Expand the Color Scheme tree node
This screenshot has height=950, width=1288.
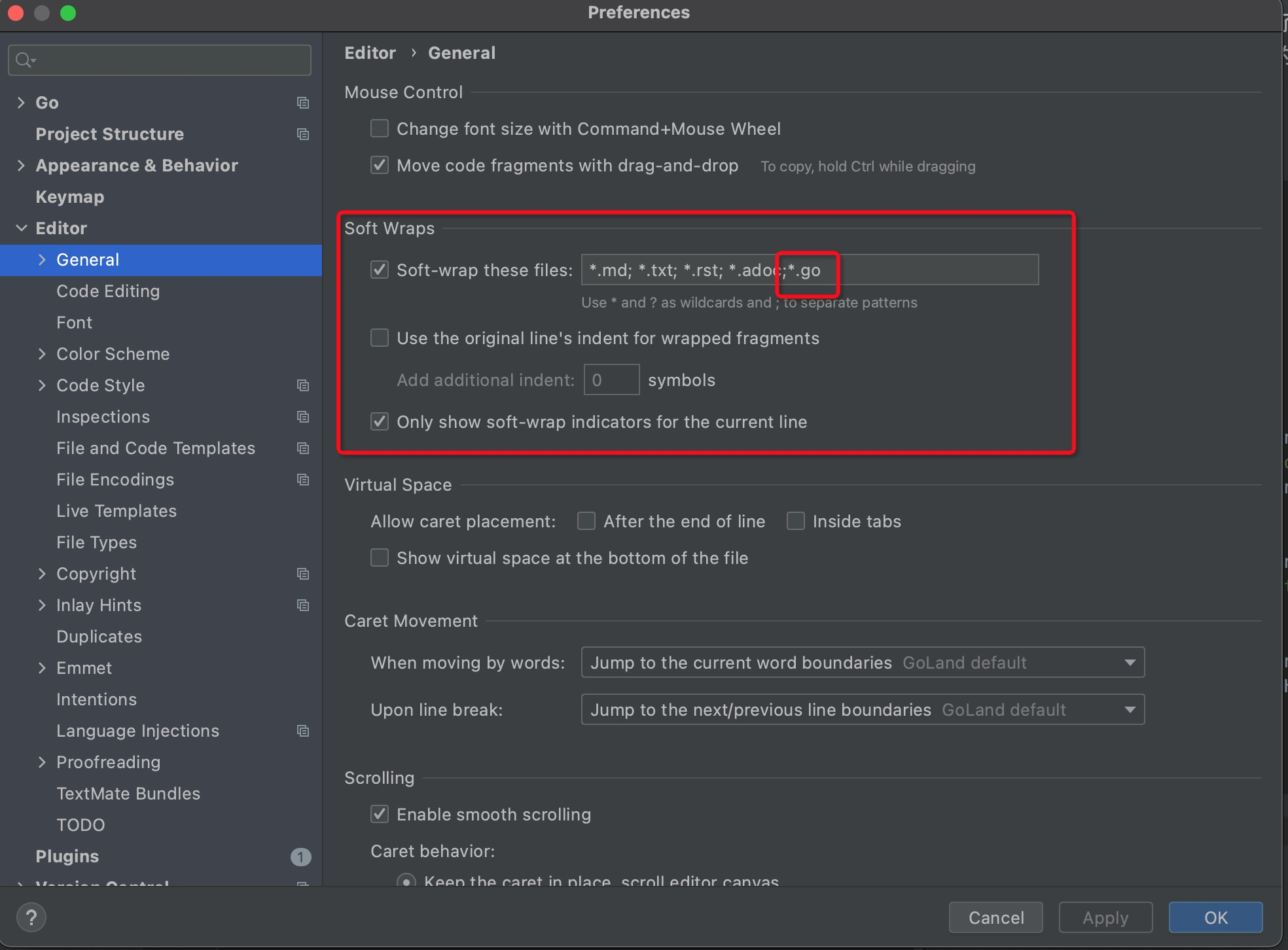click(x=43, y=354)
